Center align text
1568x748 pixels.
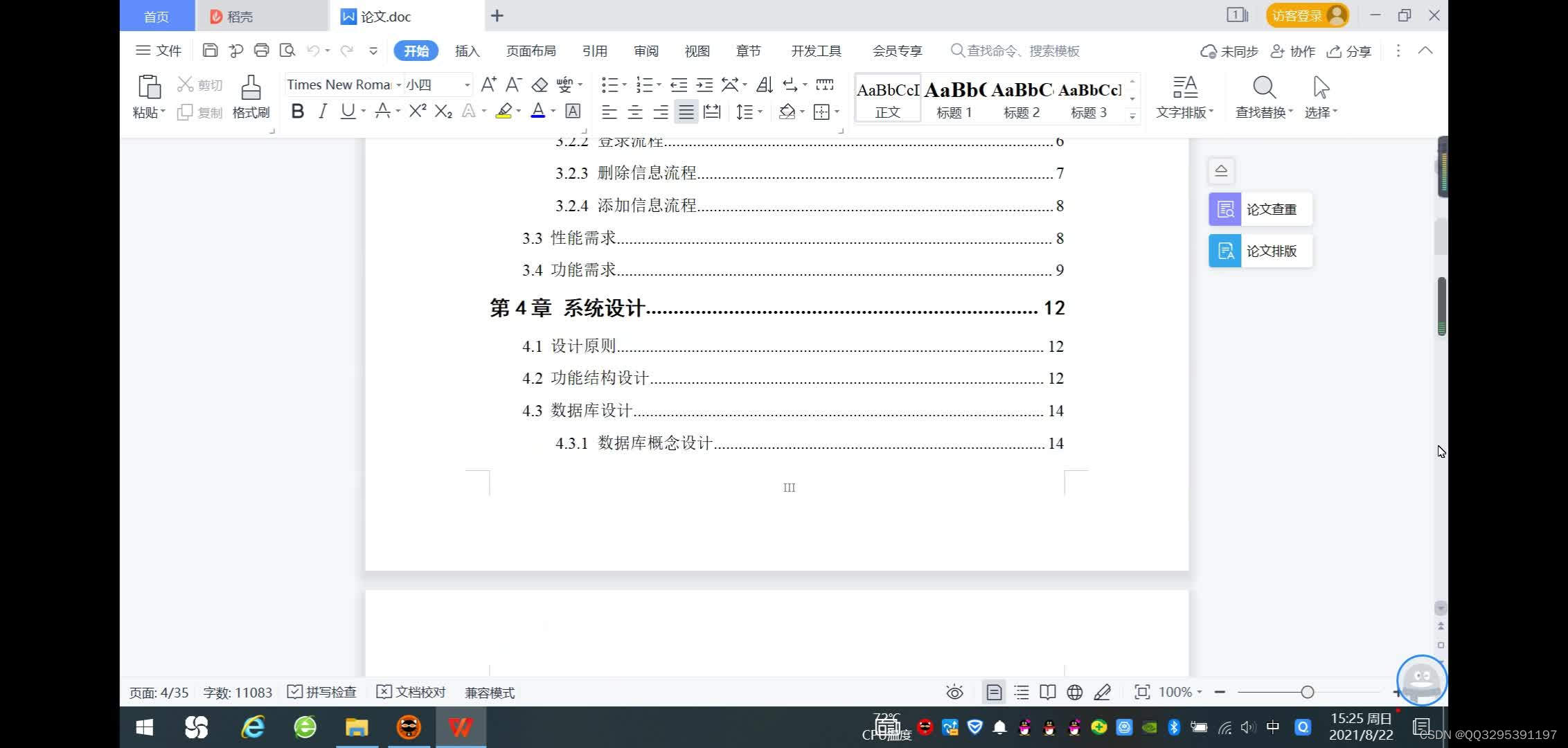pos(634,112)
